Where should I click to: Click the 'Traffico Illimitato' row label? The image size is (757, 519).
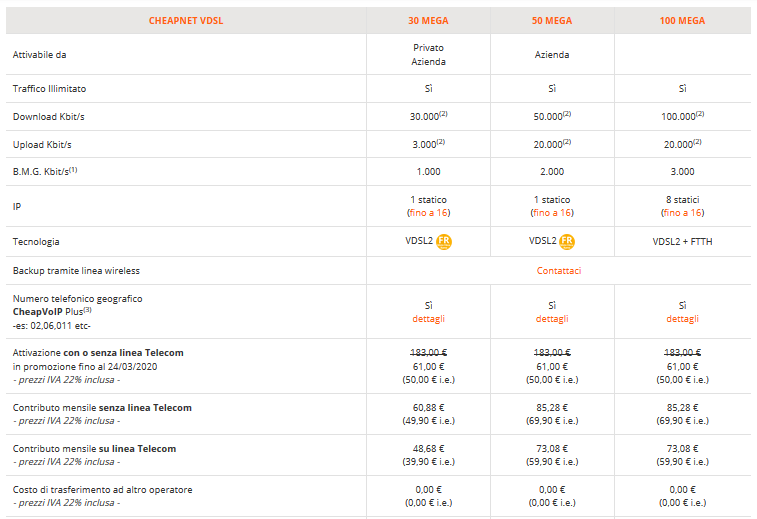pyautogui.click(x=49, y=88)
